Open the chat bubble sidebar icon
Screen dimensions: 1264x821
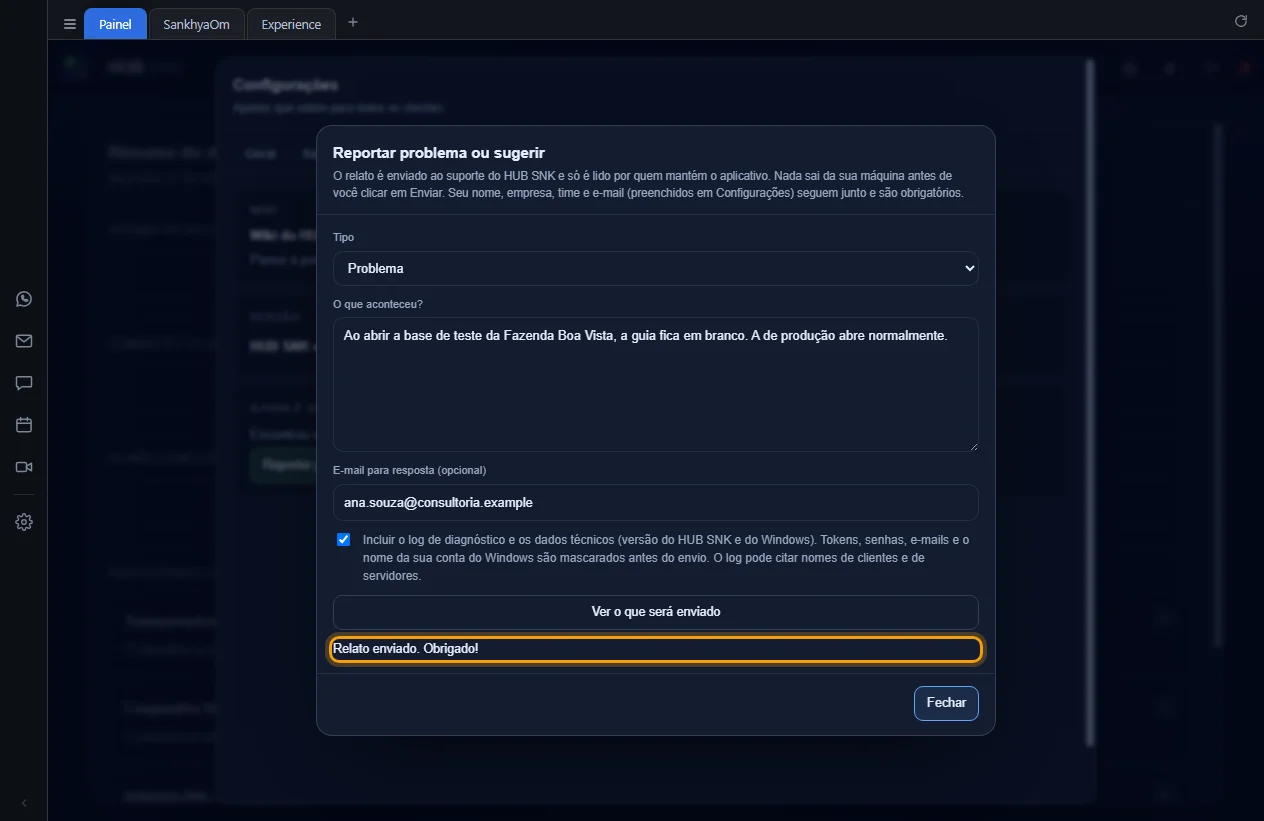[24, 383]
